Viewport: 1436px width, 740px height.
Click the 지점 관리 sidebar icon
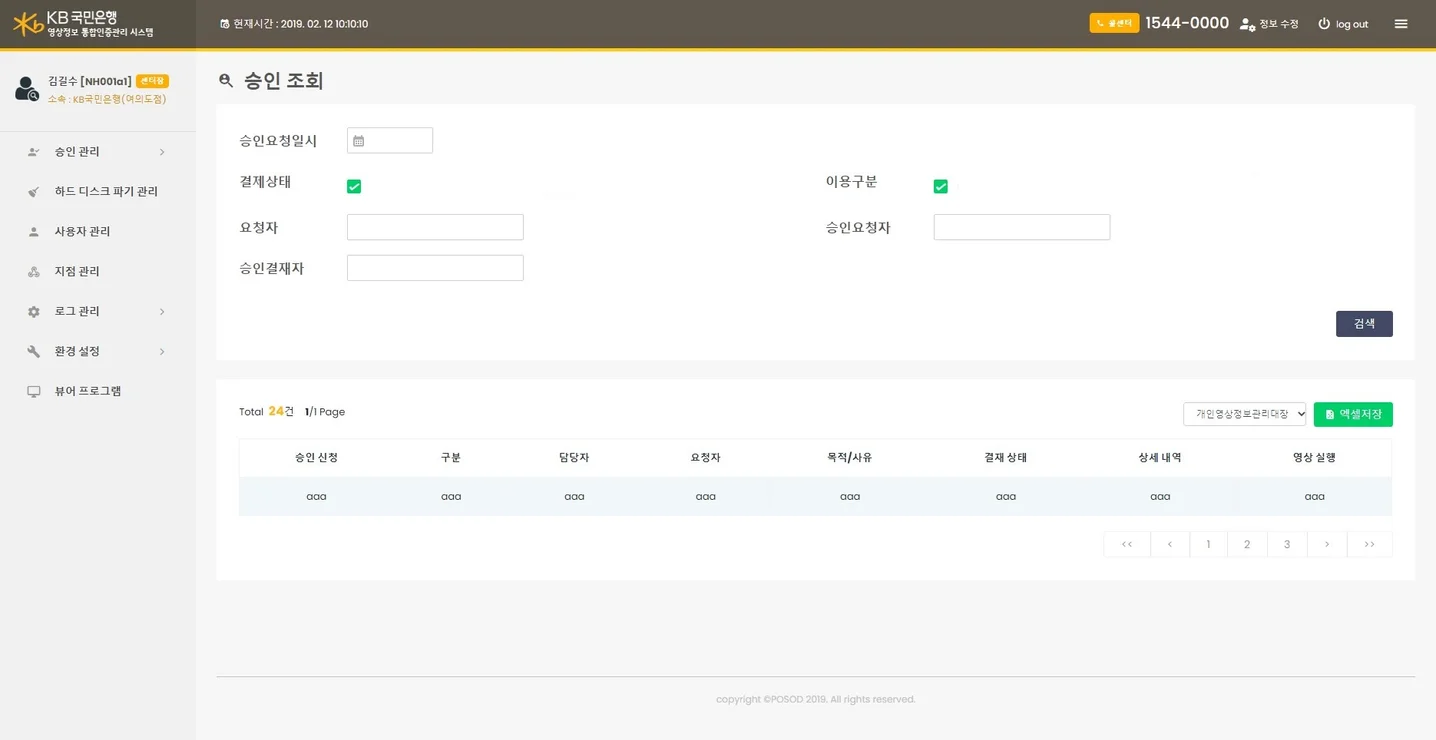tap(34, 272)
